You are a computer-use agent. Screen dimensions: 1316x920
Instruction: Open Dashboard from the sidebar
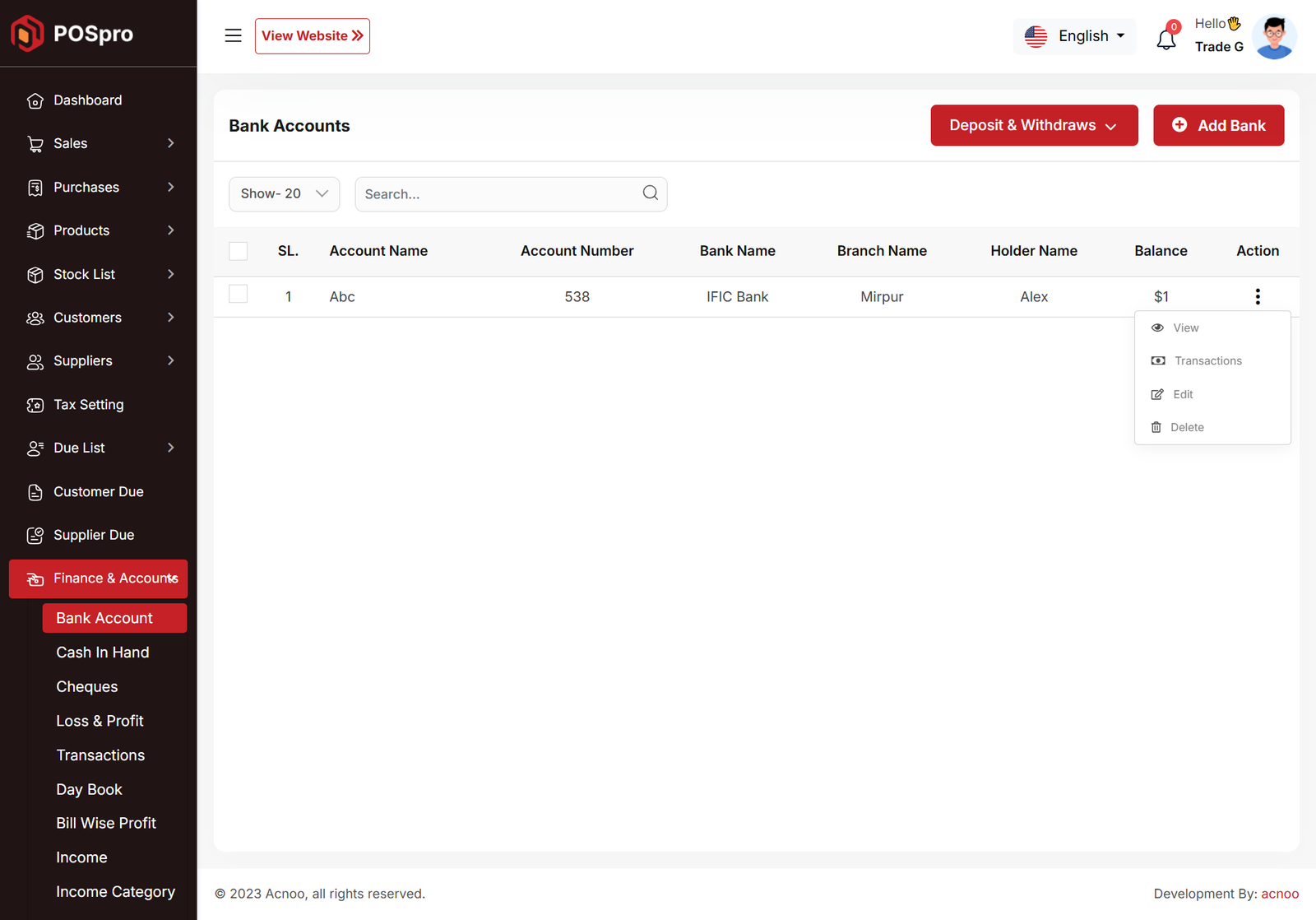click(x=87, y=100)
